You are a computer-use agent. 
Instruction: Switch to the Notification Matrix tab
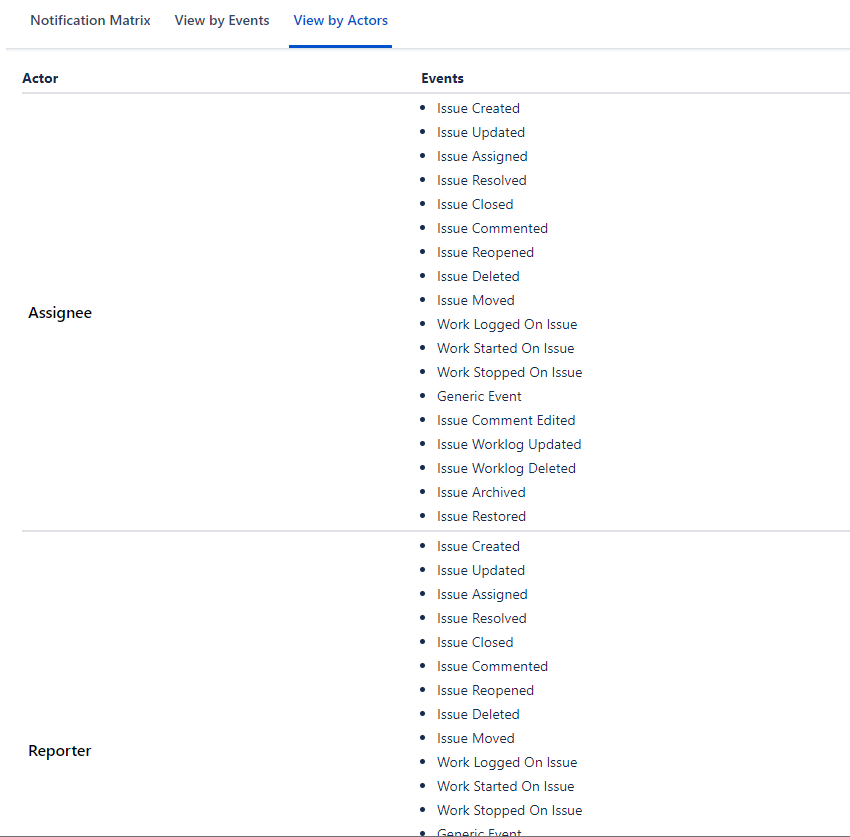click(90, 21)
